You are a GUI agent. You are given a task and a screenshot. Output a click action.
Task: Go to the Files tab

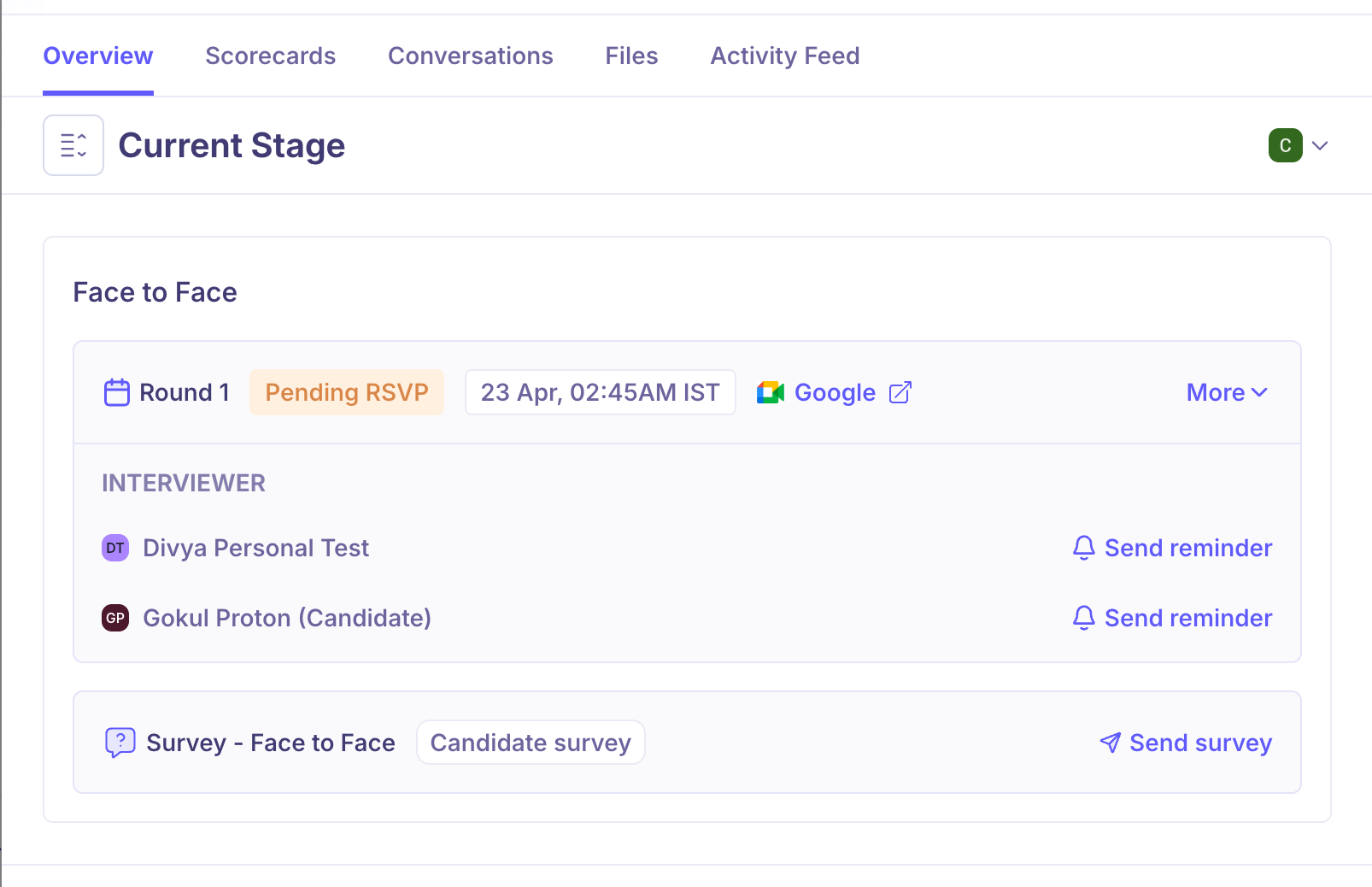(631, 56)
